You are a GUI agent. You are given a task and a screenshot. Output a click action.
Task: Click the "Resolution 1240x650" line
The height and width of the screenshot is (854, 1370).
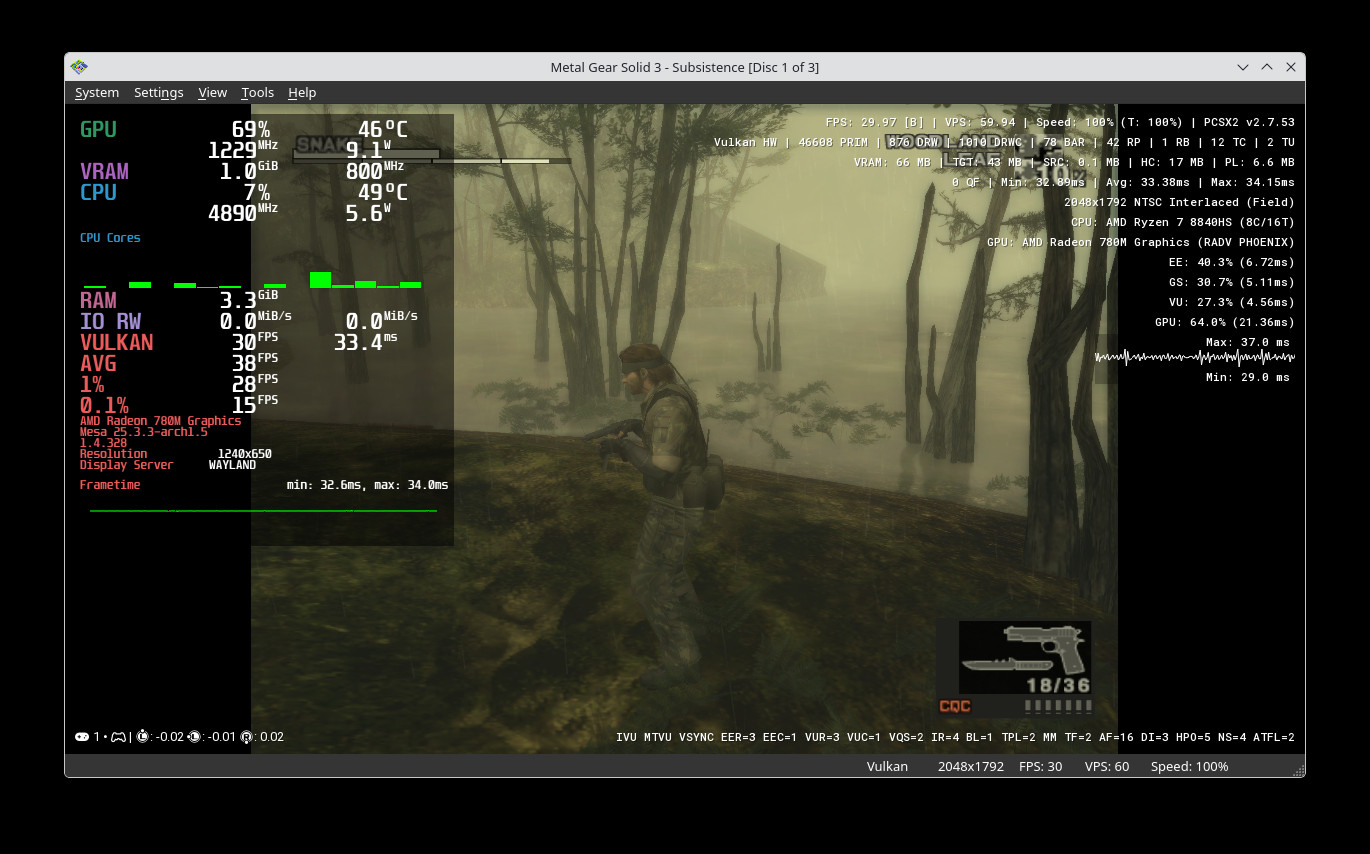point(176,454)
